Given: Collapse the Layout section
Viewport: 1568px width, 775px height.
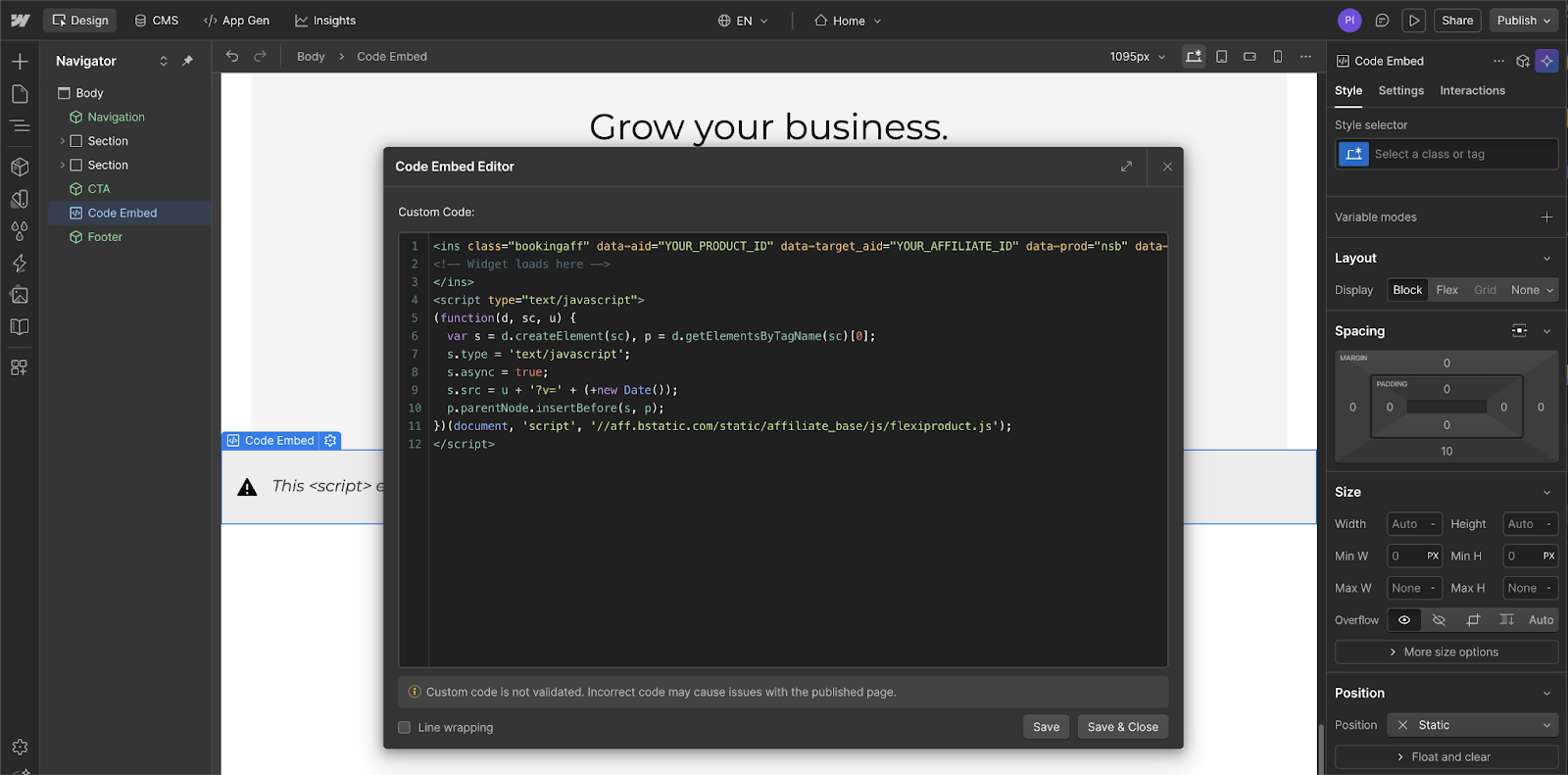Looking at the screenshot, I should pyautogui.click(x=1546, y=259).
